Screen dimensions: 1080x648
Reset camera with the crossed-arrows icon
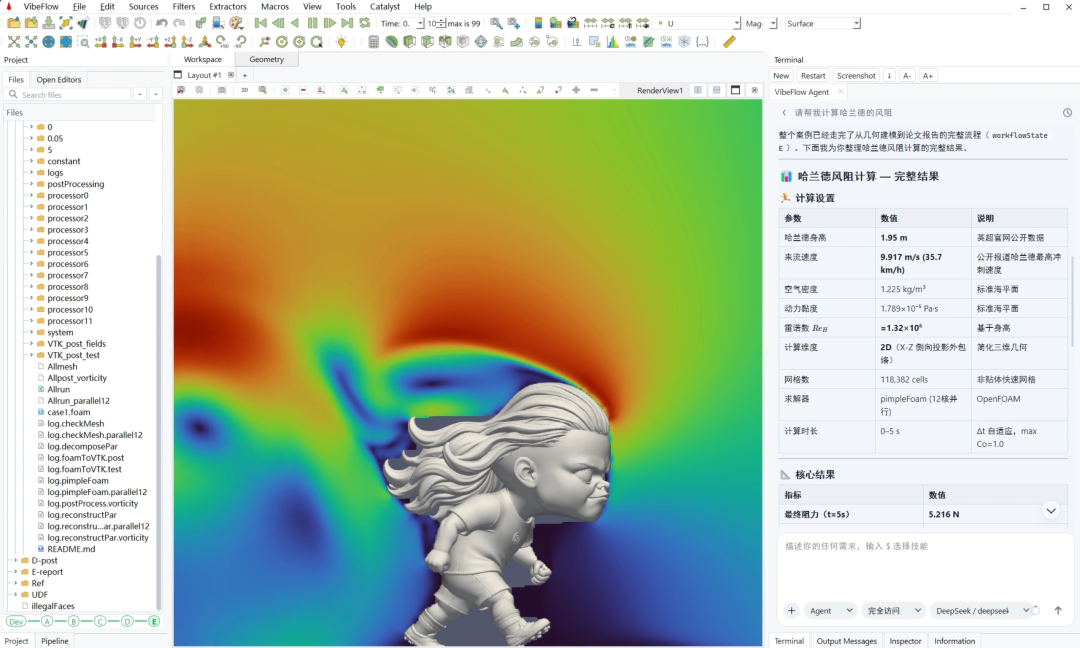14,42
